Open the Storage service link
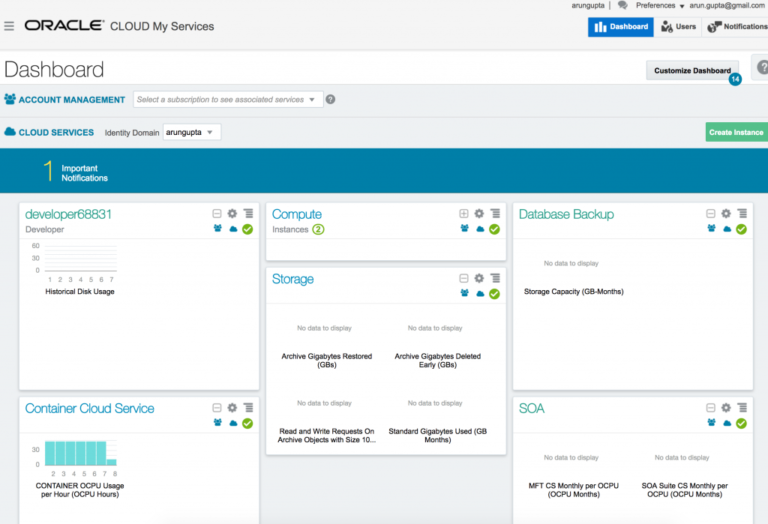 293,279
